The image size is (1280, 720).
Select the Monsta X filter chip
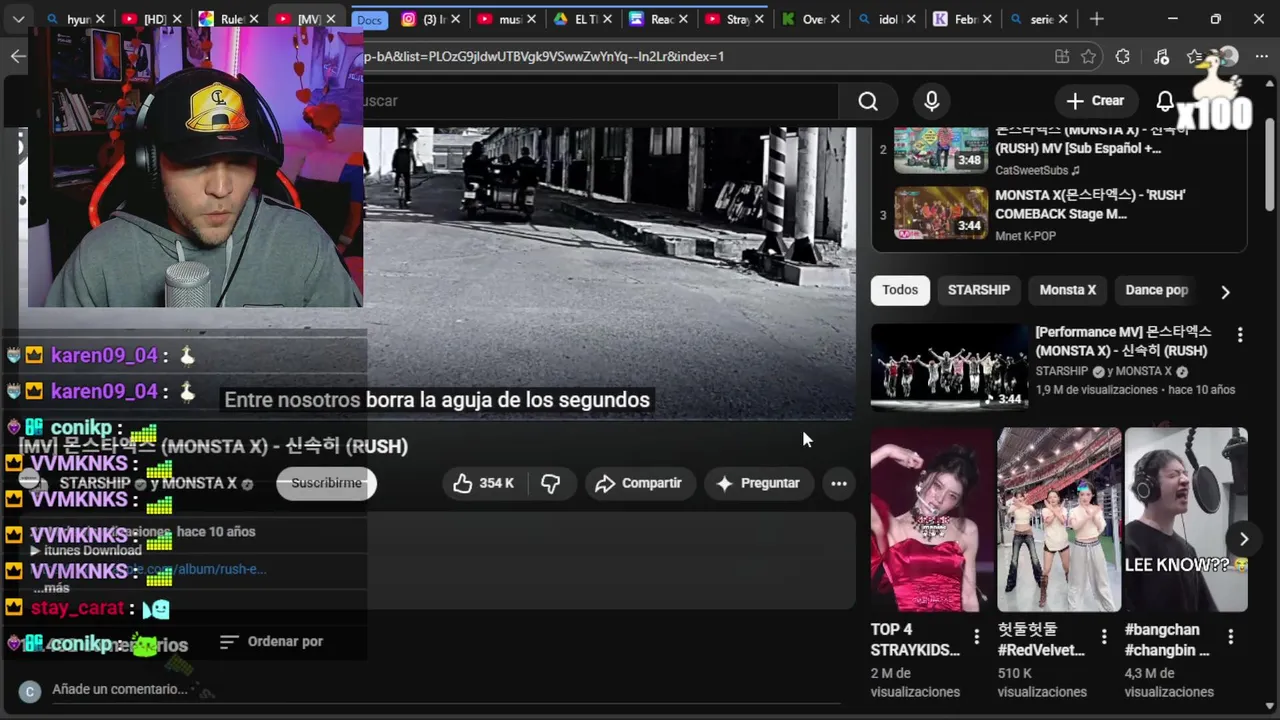[1067, 290]
